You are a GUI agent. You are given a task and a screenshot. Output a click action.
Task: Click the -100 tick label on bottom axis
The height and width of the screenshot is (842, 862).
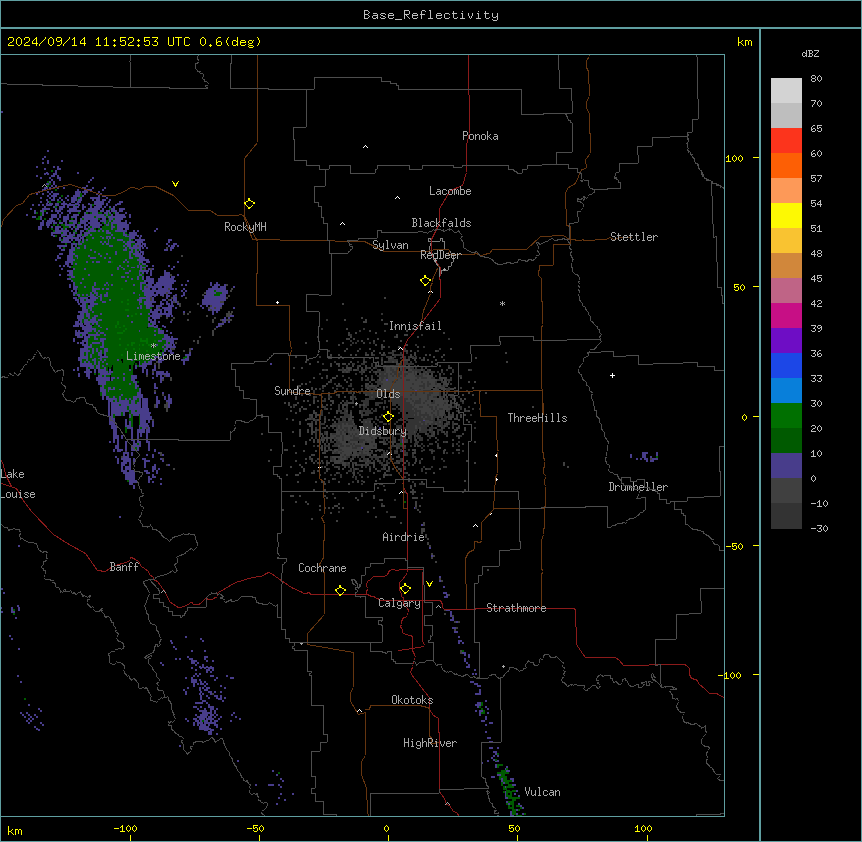tap(125, 828)
